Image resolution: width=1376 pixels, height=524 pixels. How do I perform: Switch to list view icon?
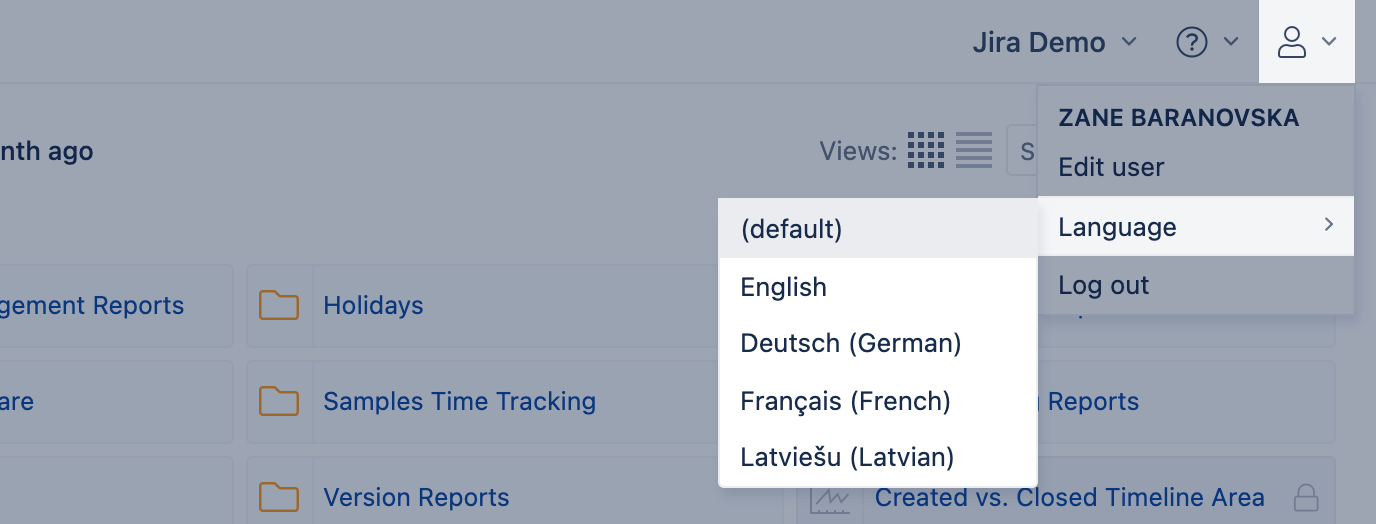pos(974,150)
